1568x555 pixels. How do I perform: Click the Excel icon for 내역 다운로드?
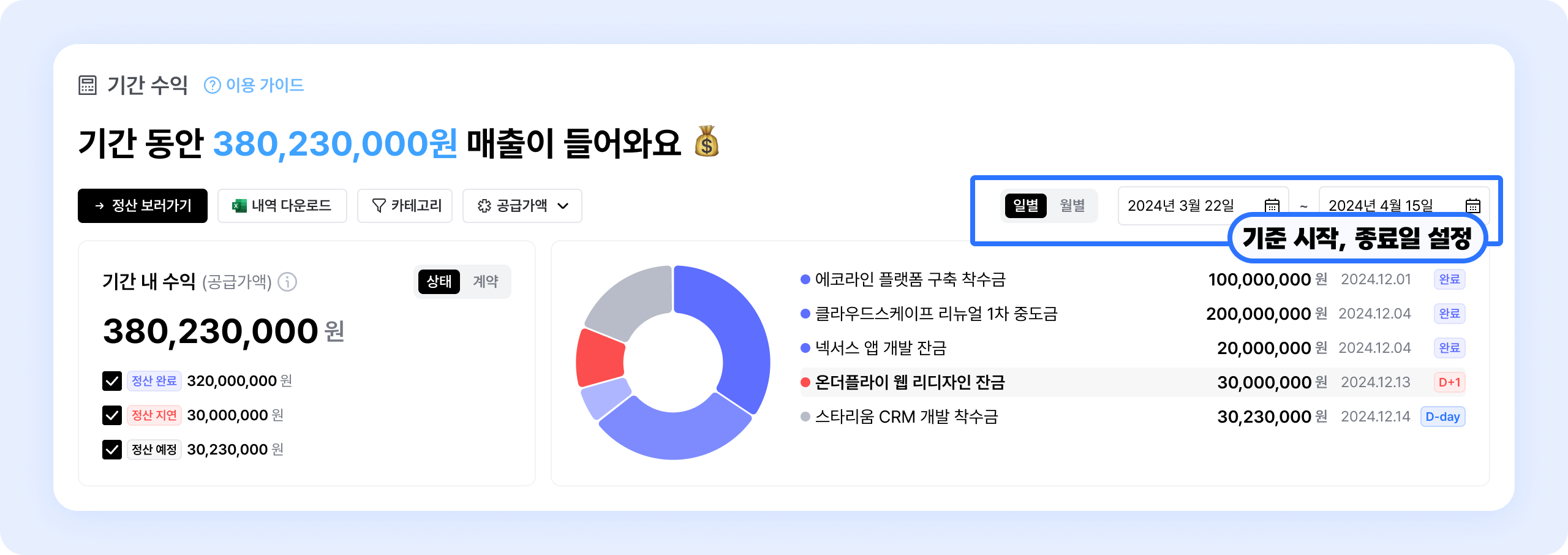click(x=239, y=206)
